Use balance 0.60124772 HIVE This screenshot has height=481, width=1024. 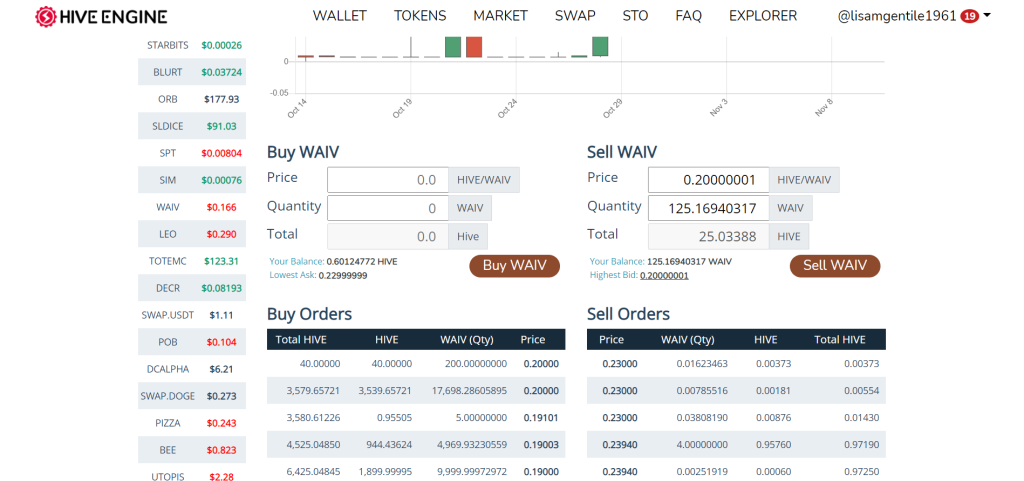[362, 262]
